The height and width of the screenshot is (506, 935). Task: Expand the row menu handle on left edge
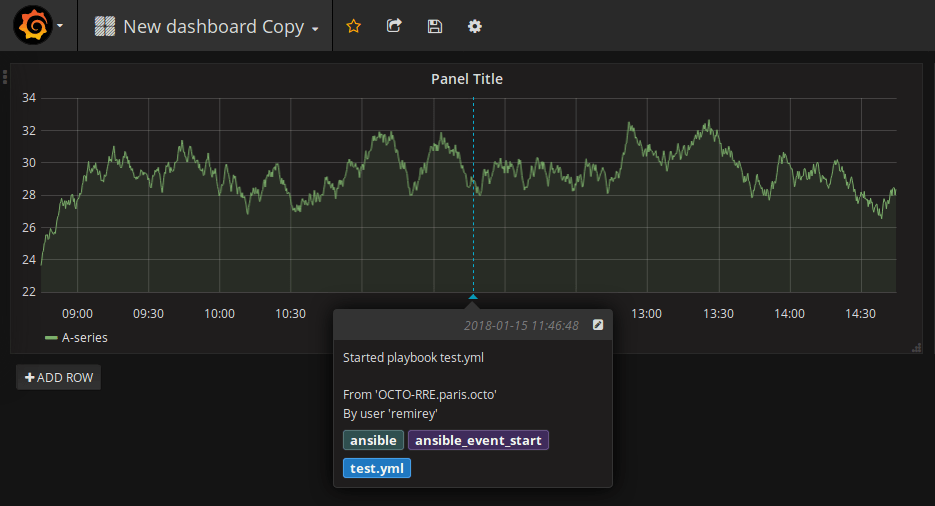[5, 77]
